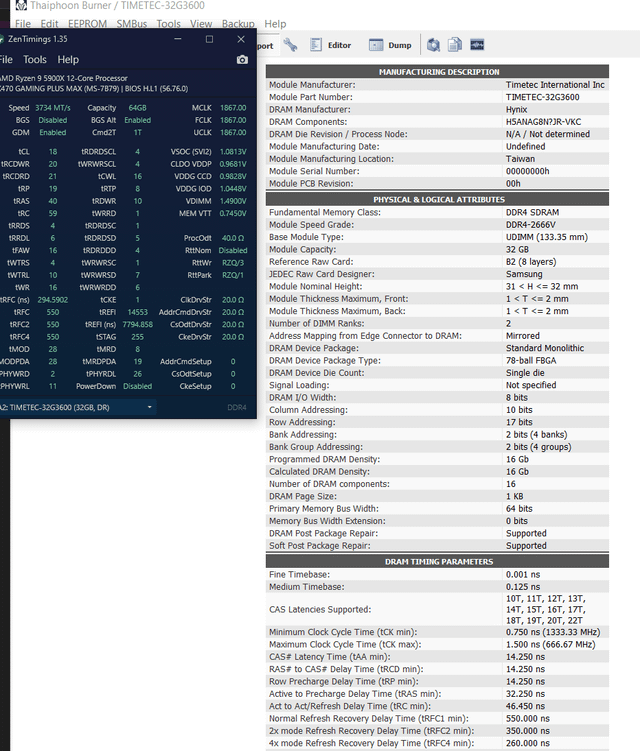This screenshot has width=640, height=751.
Task: Click Module Manufacturer value Timetec International Inc
Action: click(x=555, y=85)
